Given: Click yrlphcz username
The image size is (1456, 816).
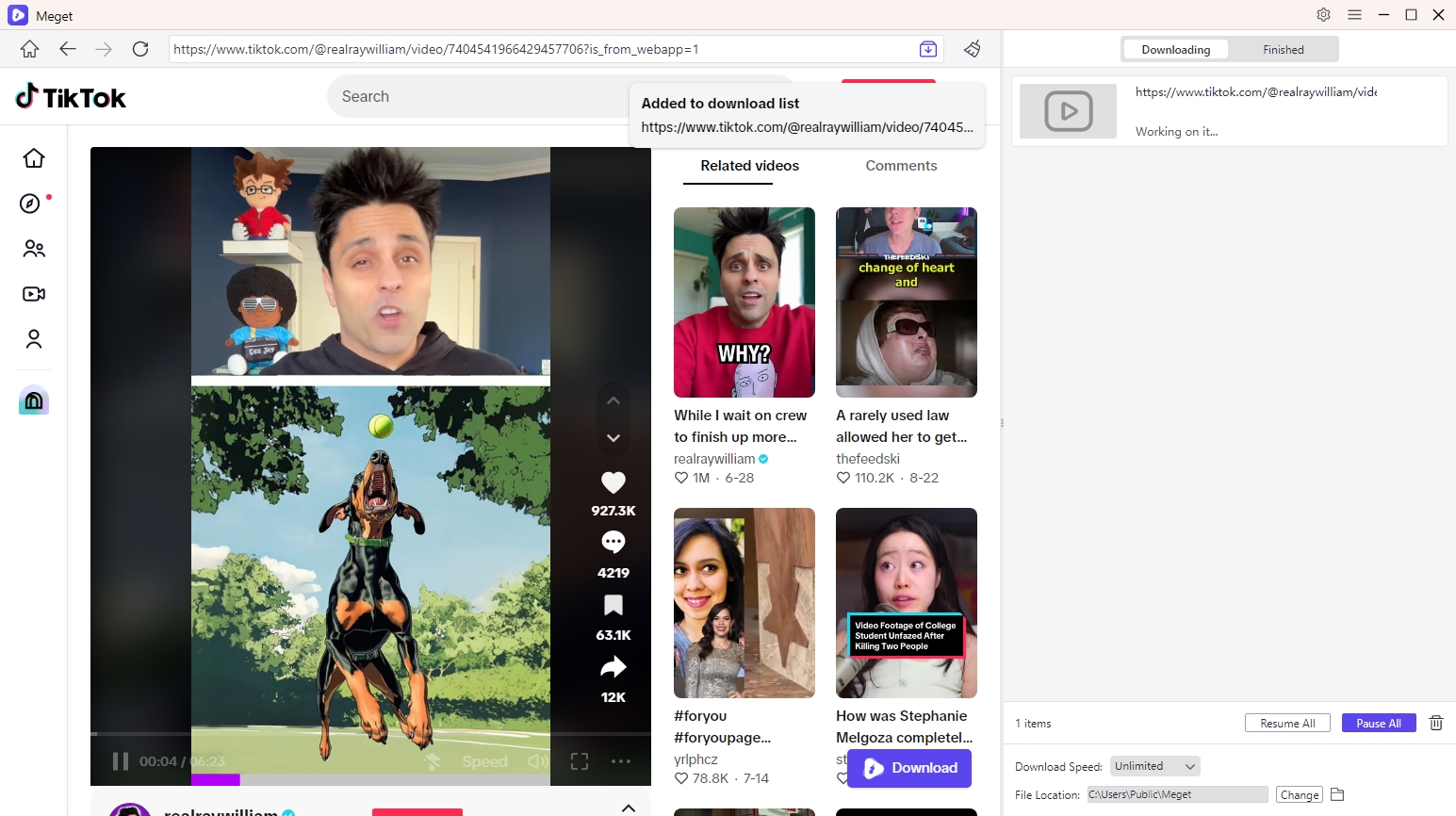Looking at the screenshot, I should [x=695, y=759].
